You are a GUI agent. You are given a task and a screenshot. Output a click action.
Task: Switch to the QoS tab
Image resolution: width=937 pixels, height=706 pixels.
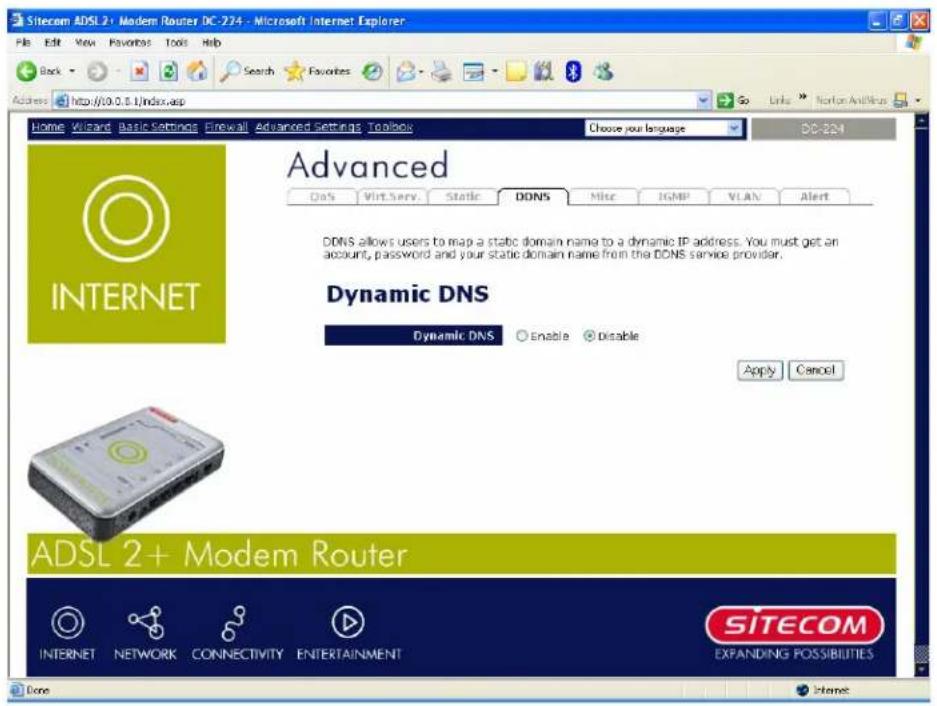click(x=322, y=197)
